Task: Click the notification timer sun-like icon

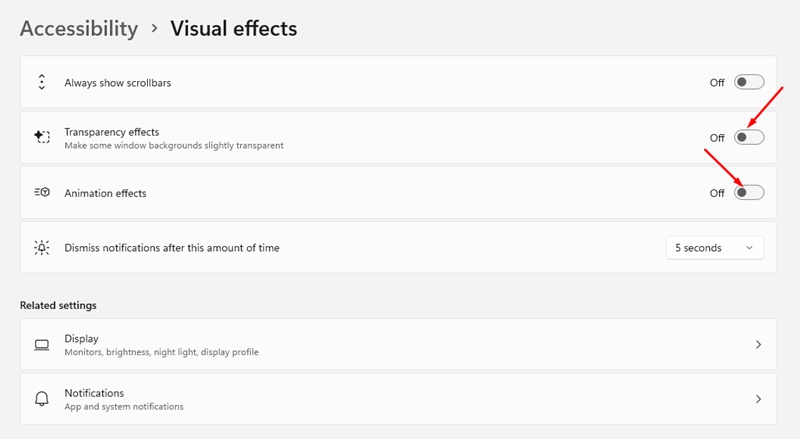Action: click(42, 247)
